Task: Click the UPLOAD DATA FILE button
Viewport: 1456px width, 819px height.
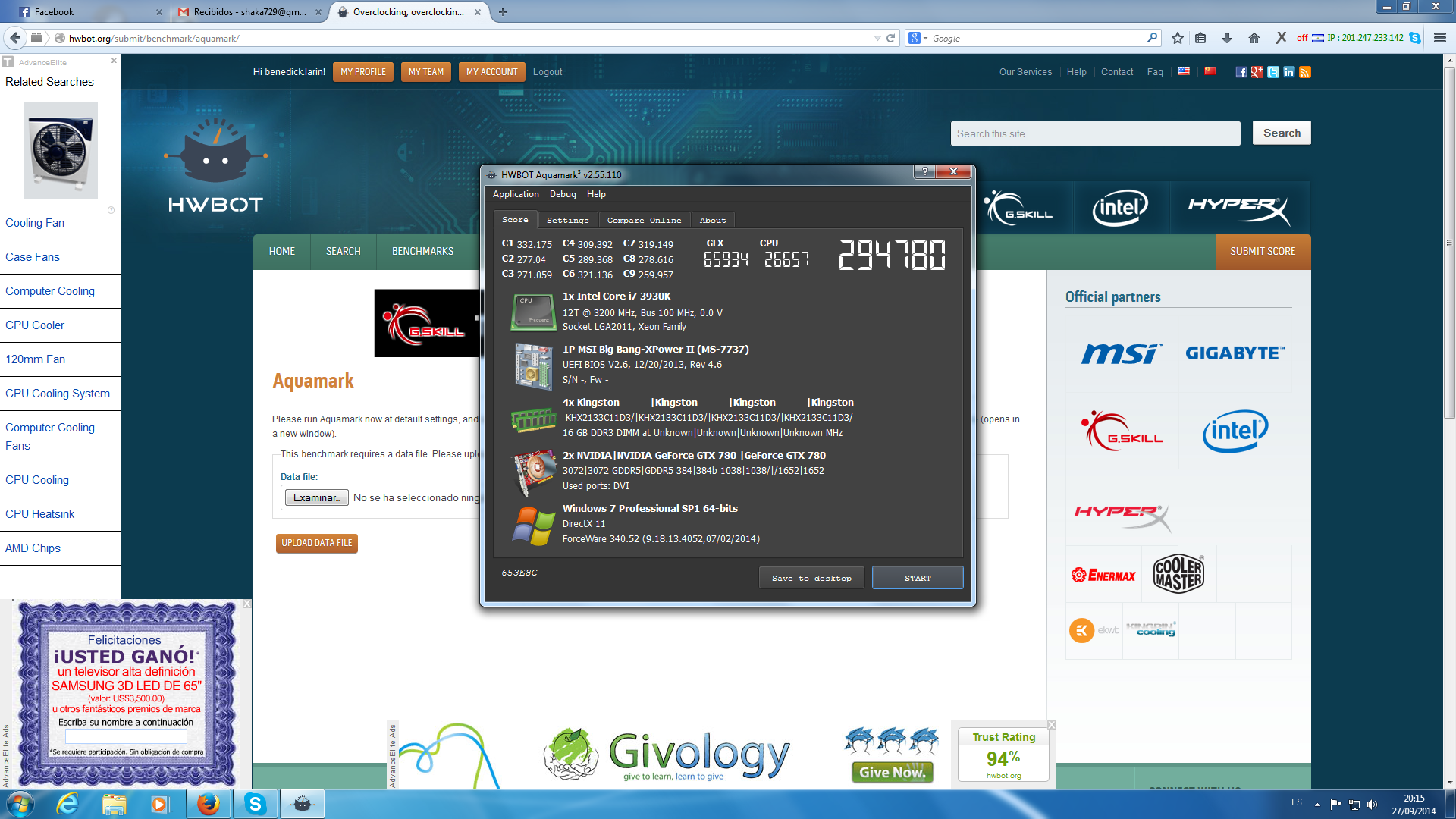Action: pyautogui.click(x=317, y=543)
